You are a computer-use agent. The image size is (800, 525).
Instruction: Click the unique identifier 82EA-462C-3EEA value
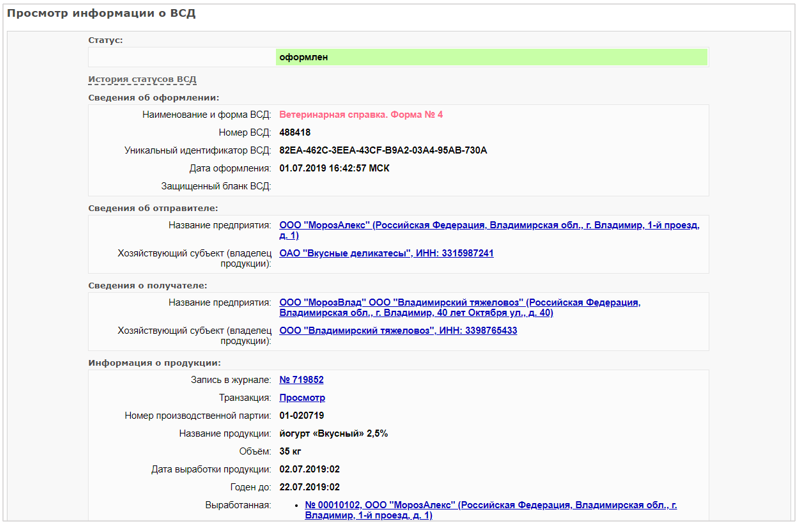382,151
